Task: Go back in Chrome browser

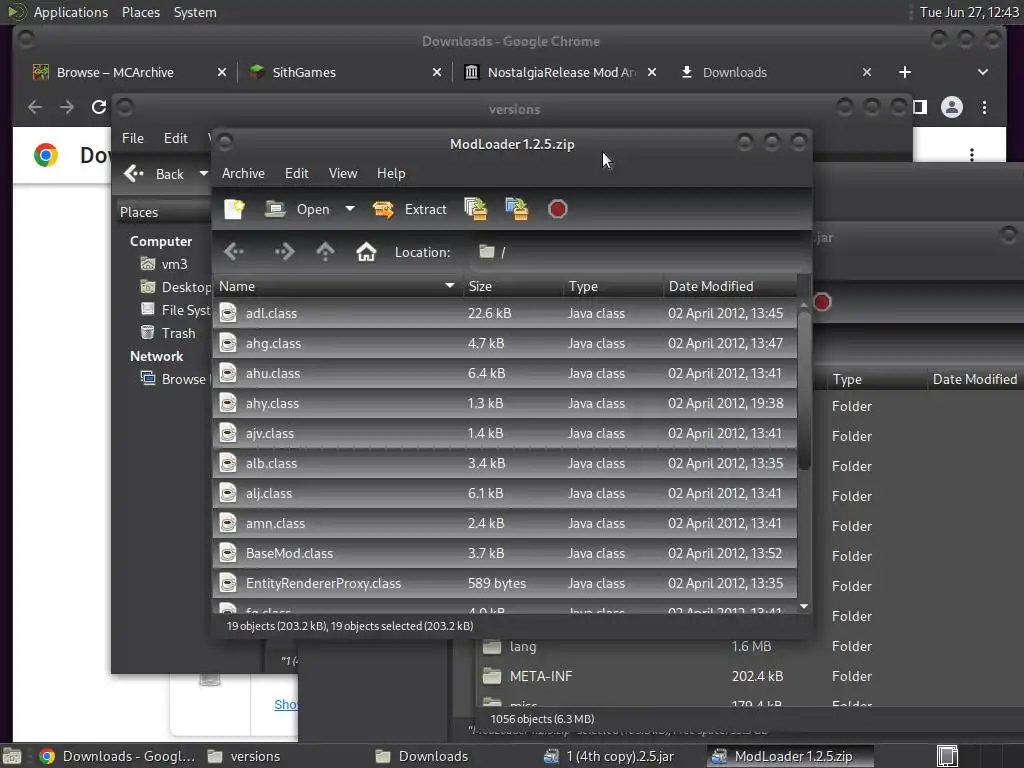Action: pos(35,107)
